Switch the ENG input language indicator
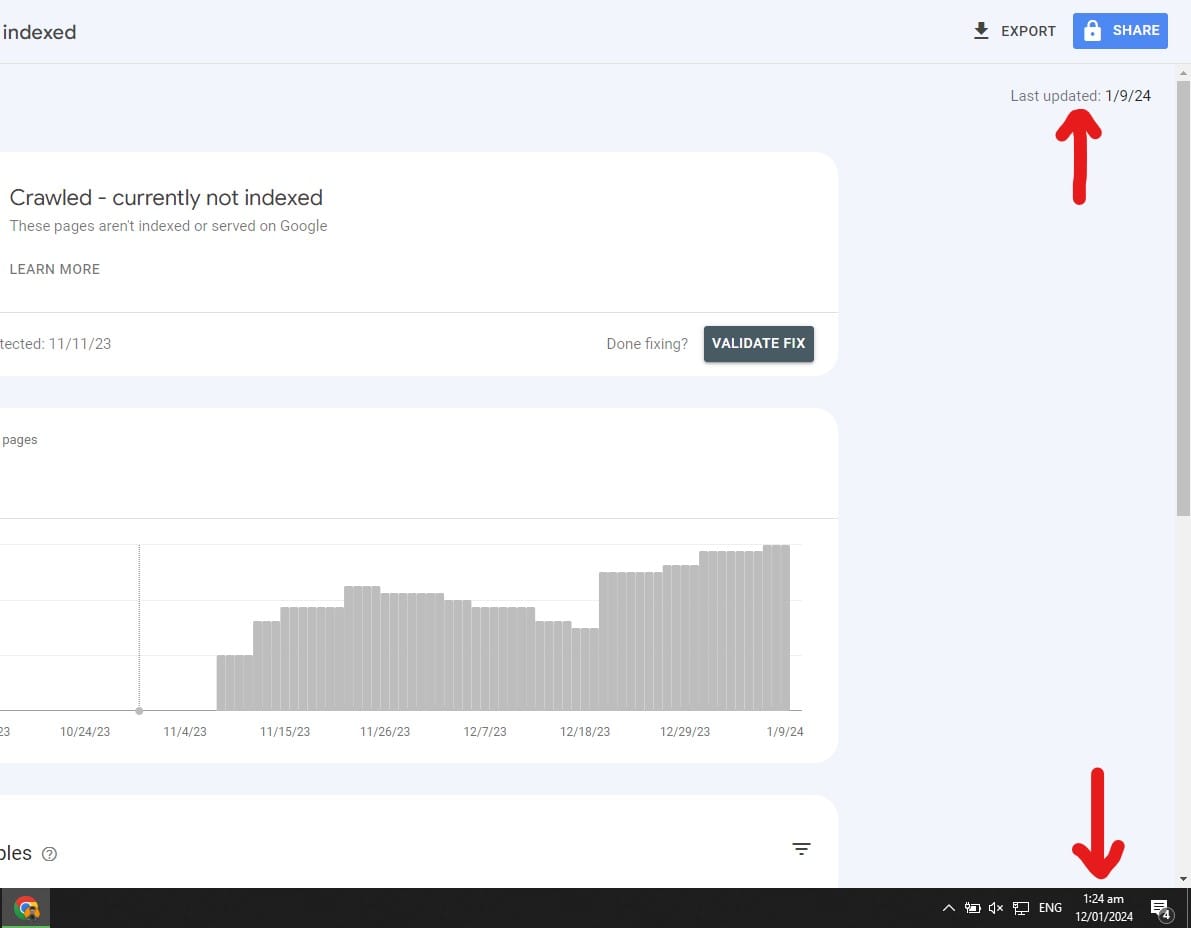 [1050, 908]
